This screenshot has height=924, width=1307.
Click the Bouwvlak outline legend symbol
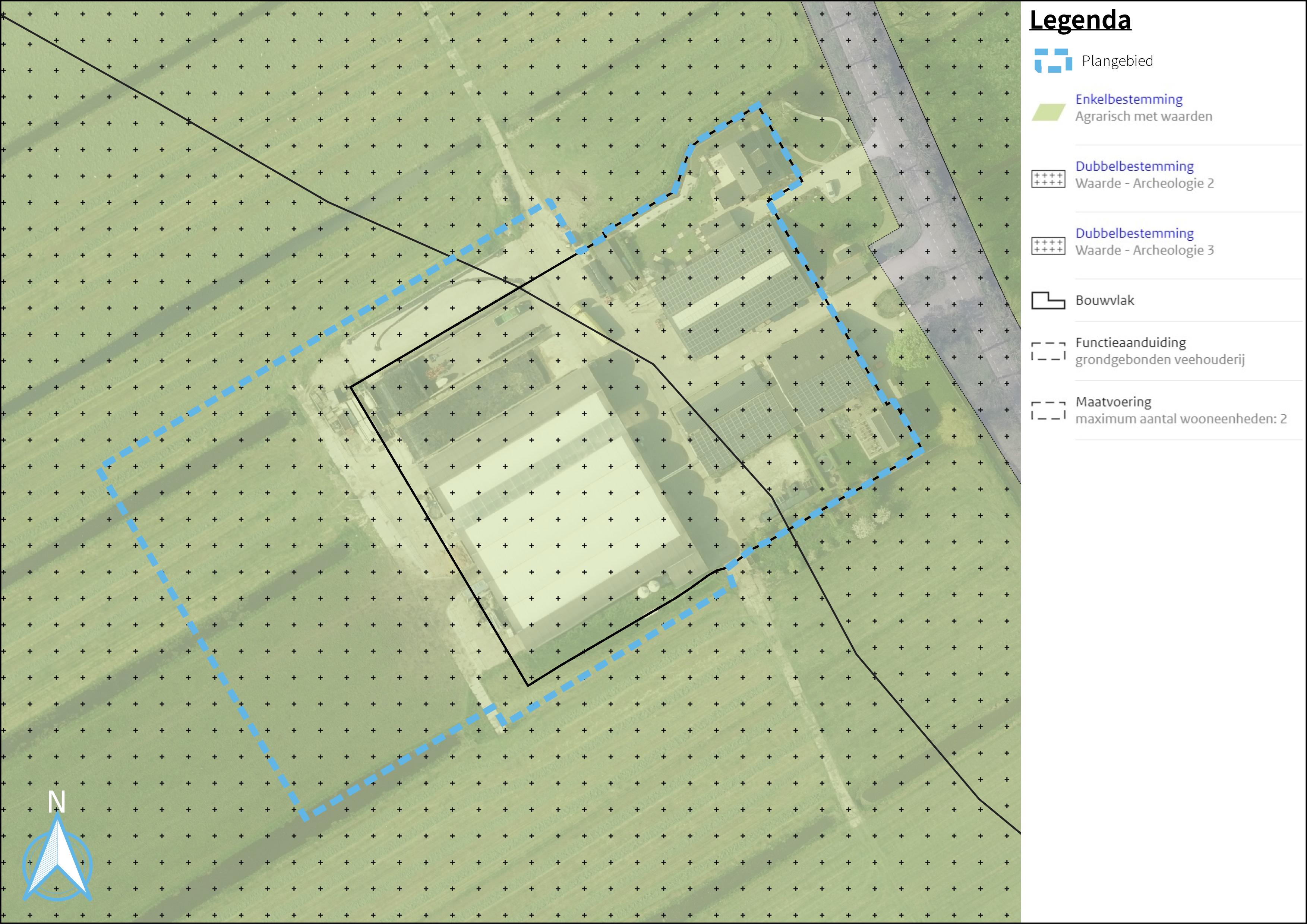coord(1048,300)
